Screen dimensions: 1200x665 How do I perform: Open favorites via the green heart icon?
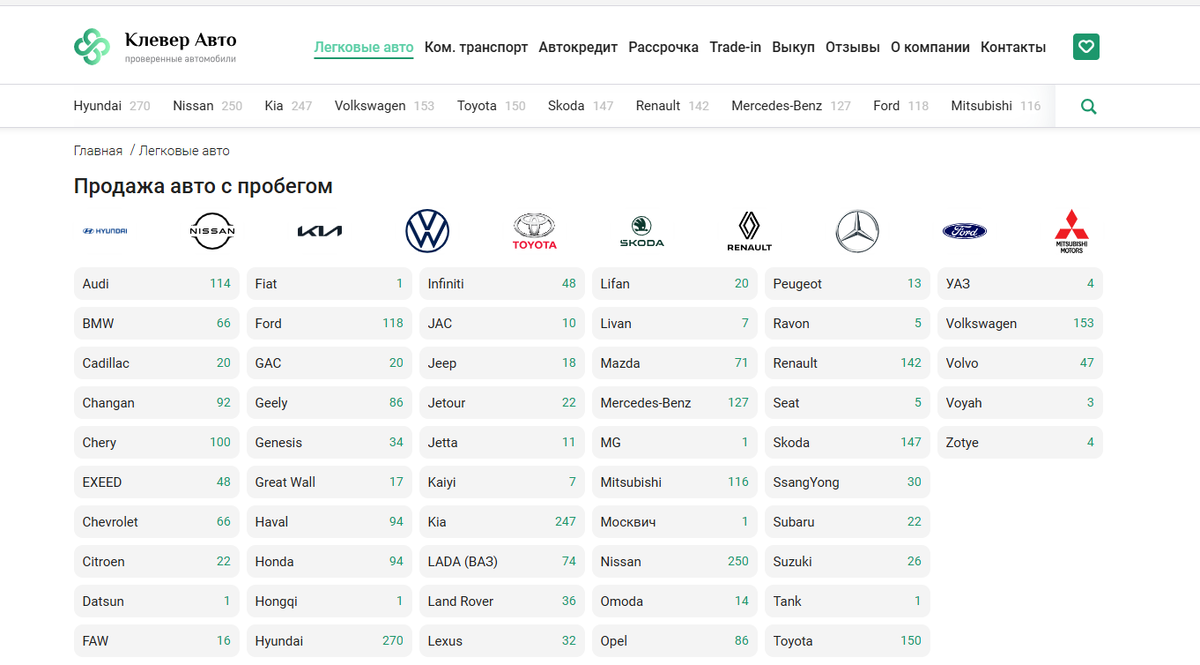tap(1086, 46)
